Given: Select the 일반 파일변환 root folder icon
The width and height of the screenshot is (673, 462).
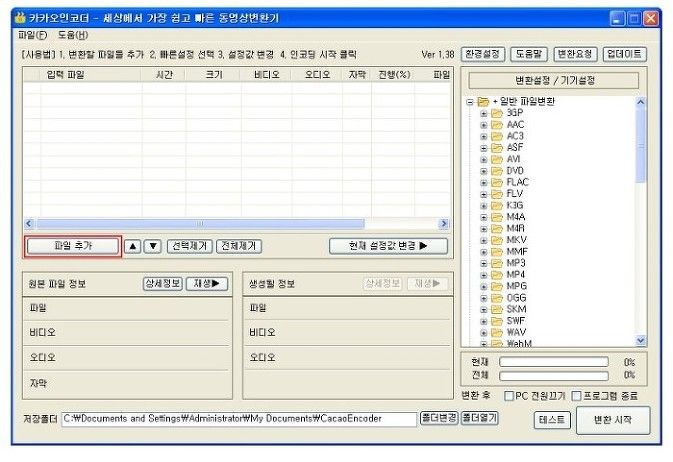Looking at the screenshot, I should pyautogui.click(x=483, y=102).
